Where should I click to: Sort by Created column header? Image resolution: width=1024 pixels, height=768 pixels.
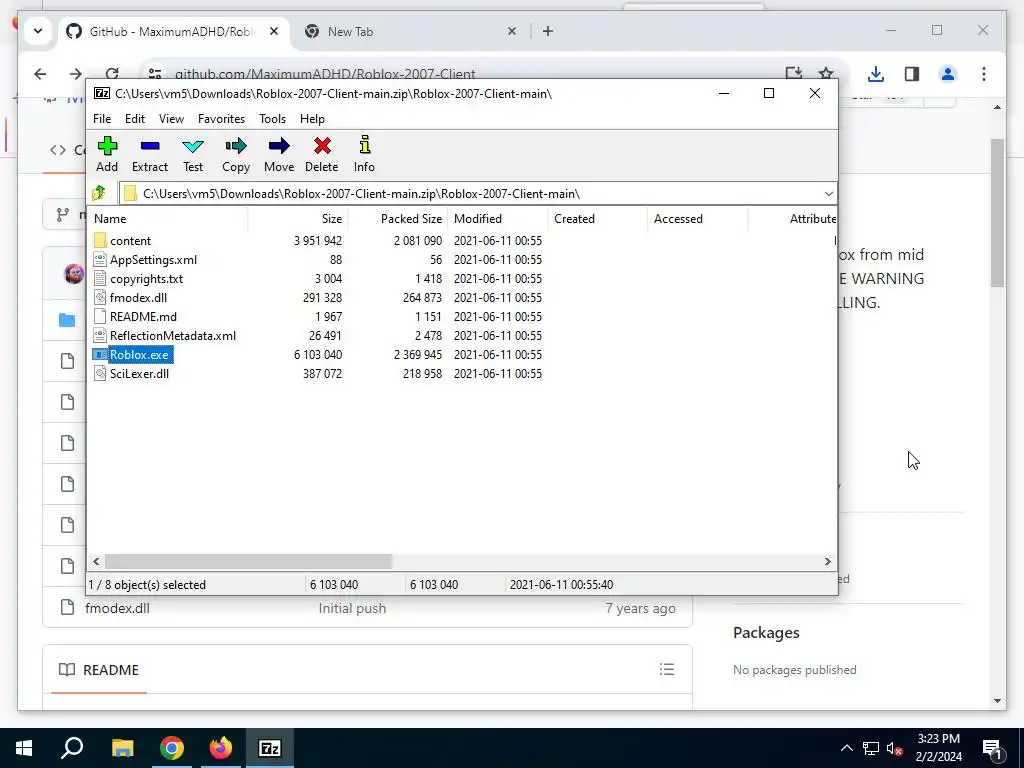[x=598, y=219]
